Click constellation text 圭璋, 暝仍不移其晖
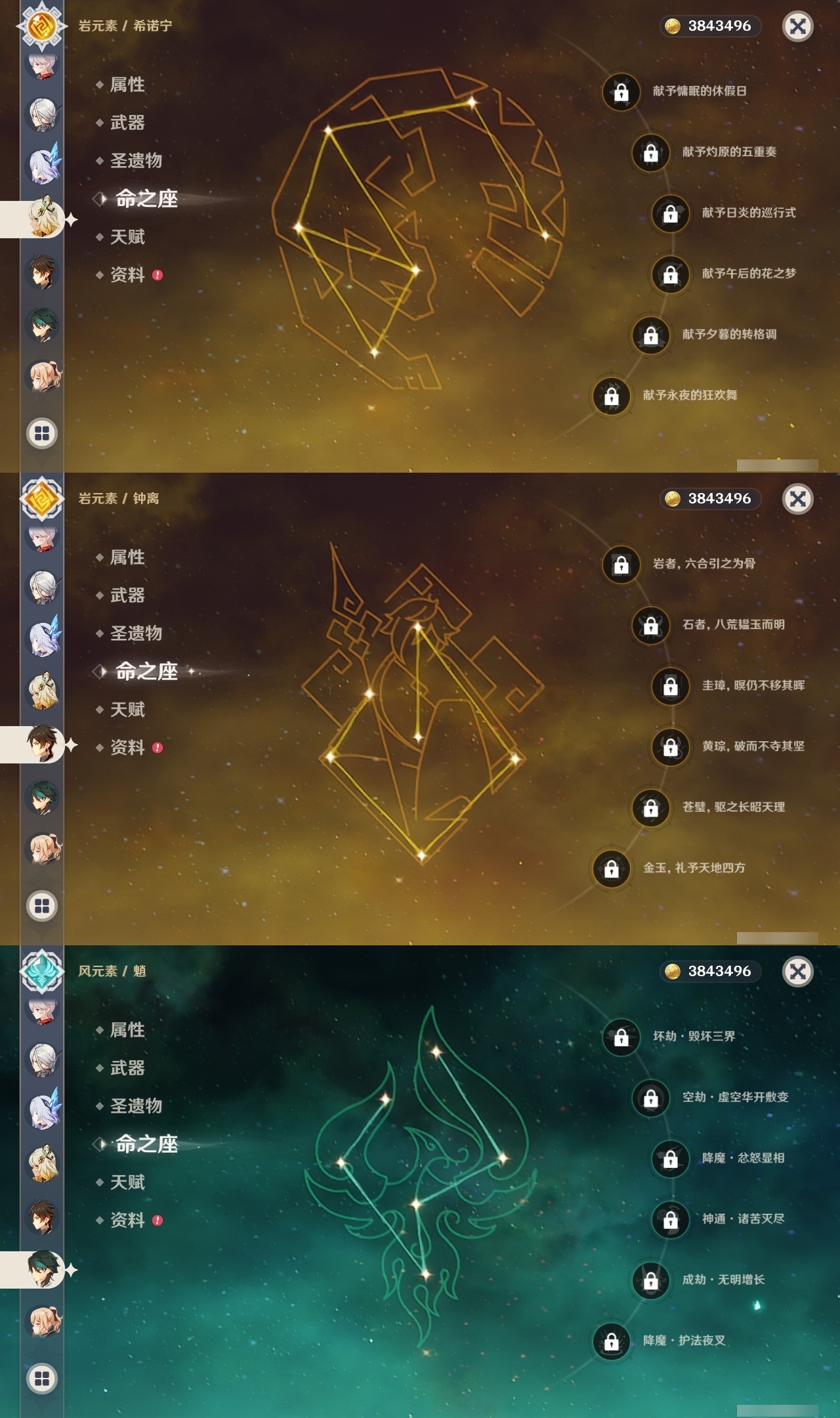 click(x=753, y=685)
